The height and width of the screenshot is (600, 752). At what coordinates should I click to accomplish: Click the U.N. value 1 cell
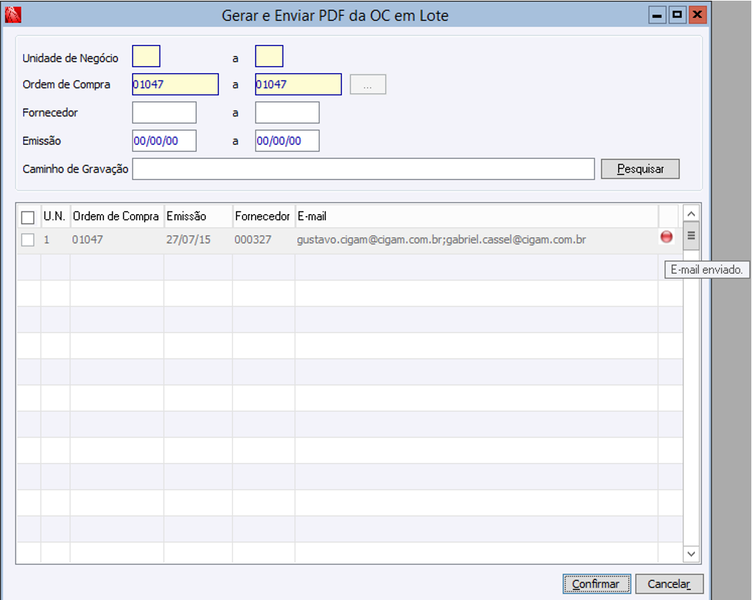click(55, 240)
